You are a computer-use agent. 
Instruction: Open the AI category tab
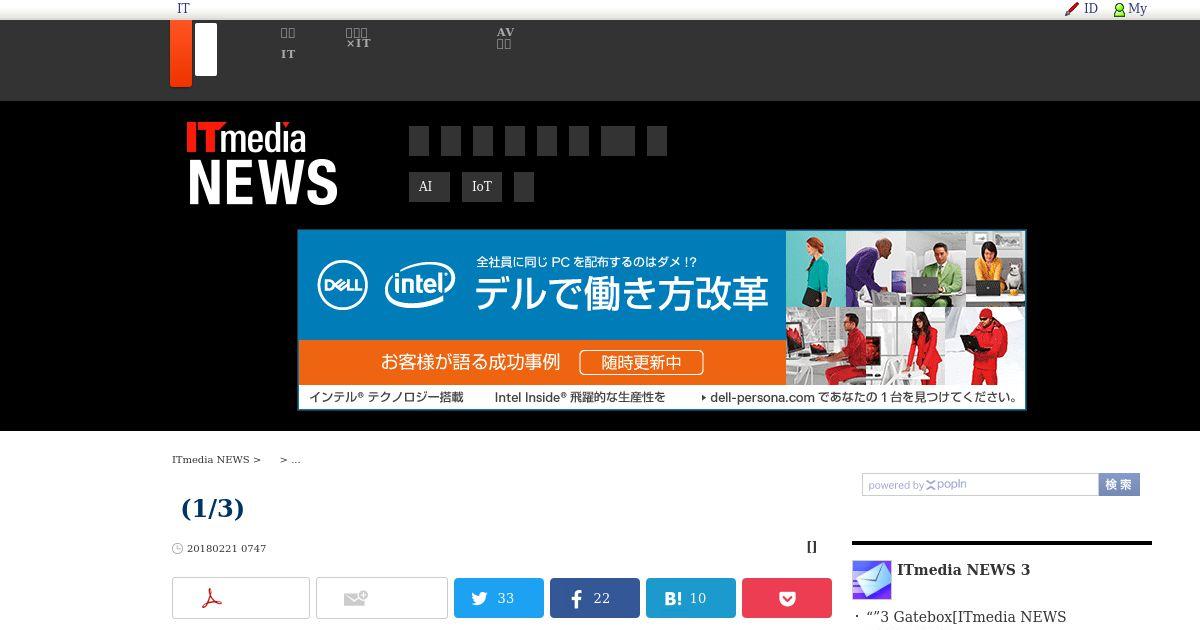coord(429,187)
